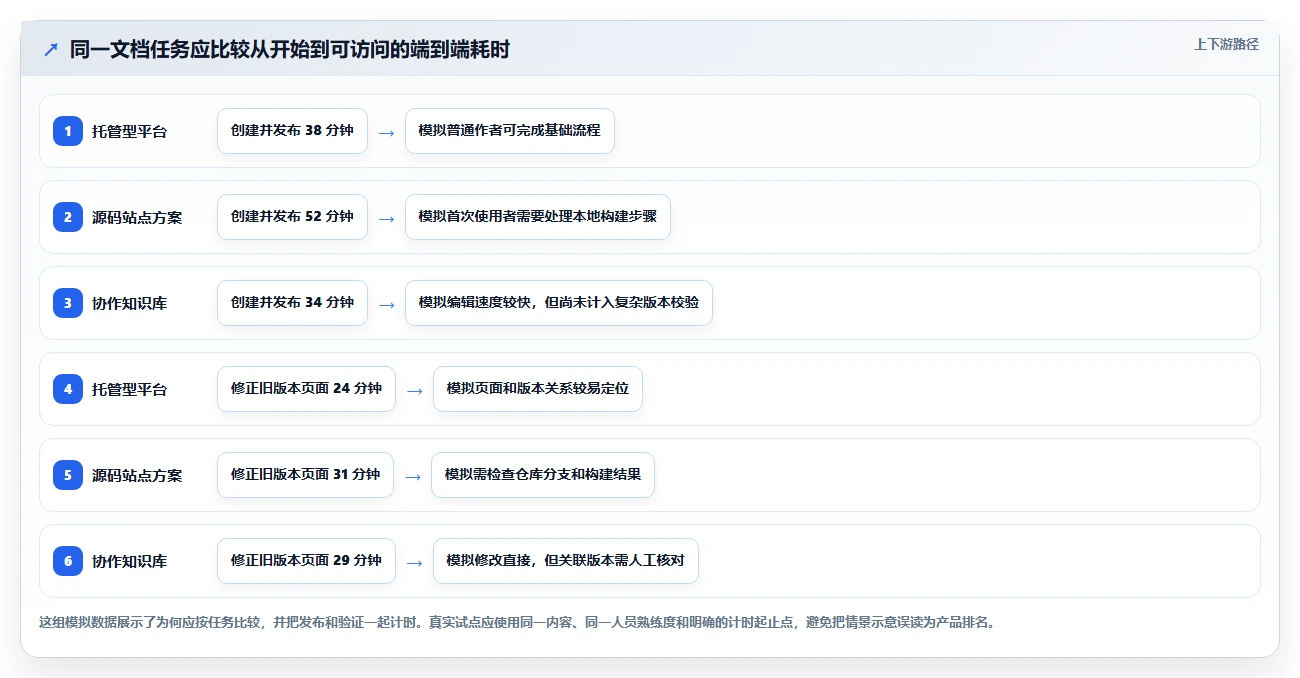Open the 创建并发布 52 分钟 chip
The height and width of the screenshot is (678, 1300).
pos(292,217)
